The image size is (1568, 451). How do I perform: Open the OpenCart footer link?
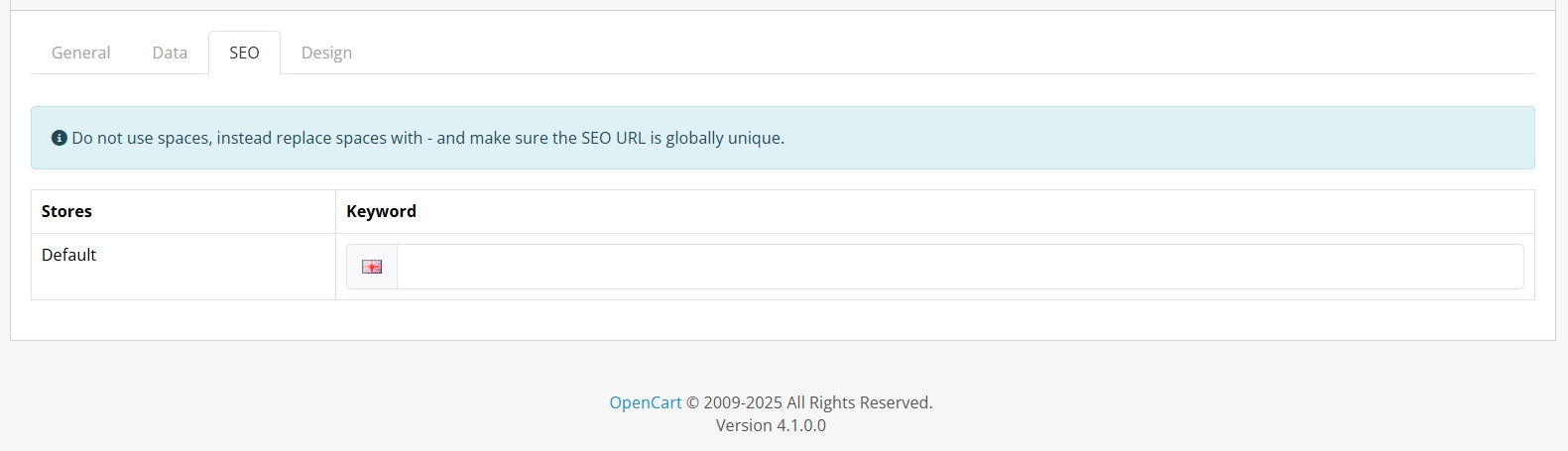point(646,402)
